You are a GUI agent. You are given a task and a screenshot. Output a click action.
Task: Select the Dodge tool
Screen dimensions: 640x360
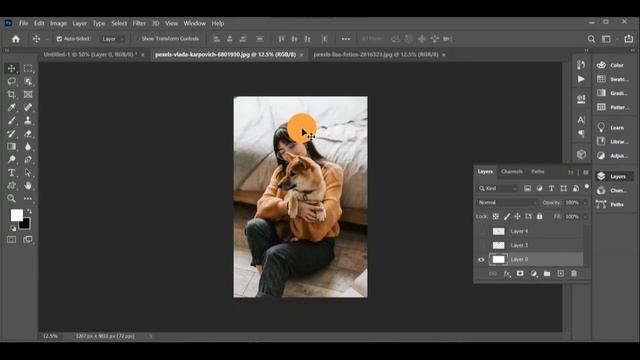(11, 160)
